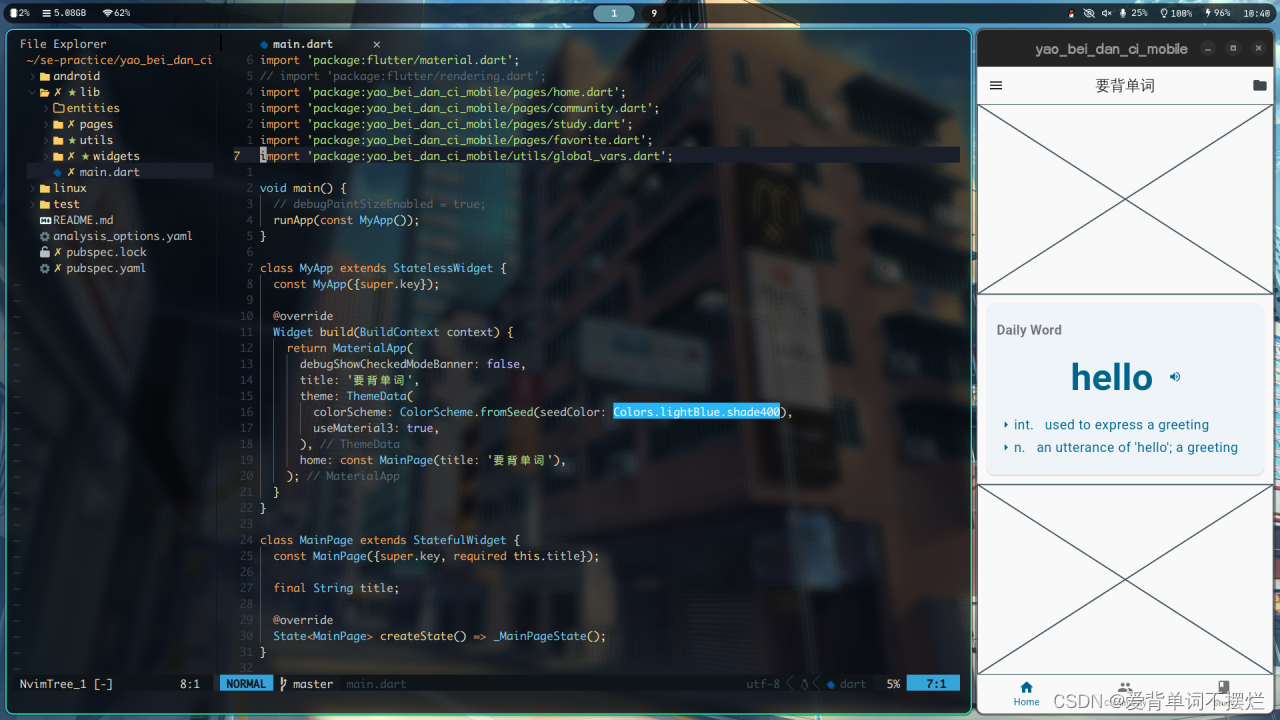This screenshot has height=720, width=1280.
Task: Close the main.dart tab
Action: [x=377, y=44]
